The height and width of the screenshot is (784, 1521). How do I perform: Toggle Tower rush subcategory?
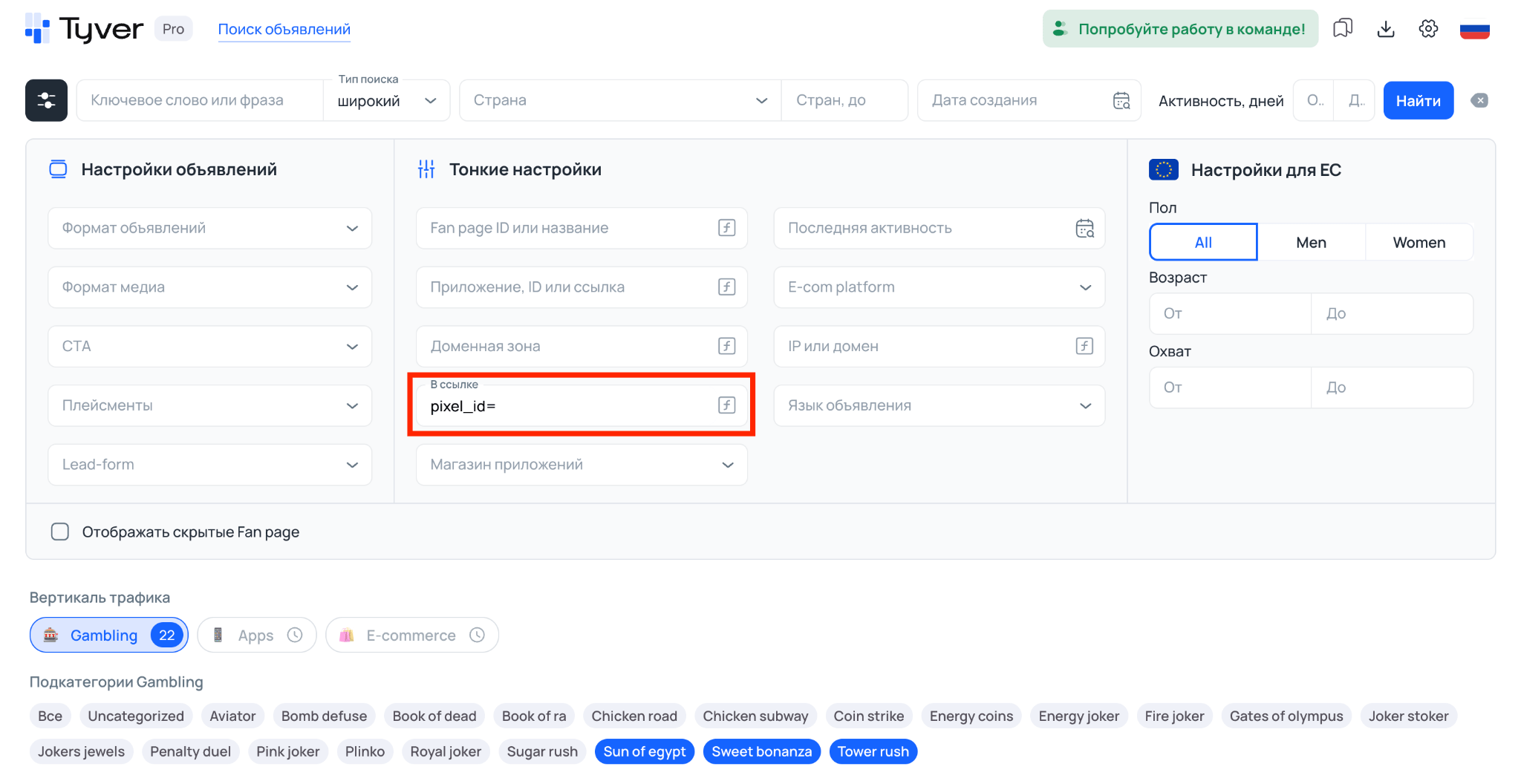tap(873, 751)
